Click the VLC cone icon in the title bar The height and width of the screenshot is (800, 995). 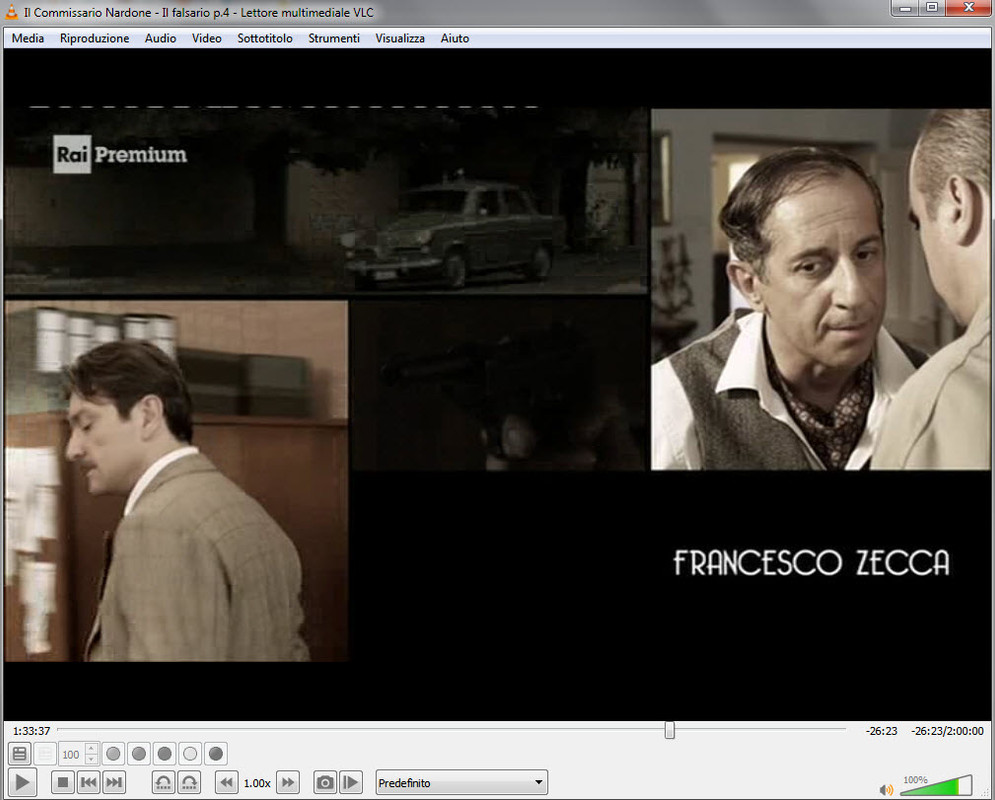click(x=11, y=11)
